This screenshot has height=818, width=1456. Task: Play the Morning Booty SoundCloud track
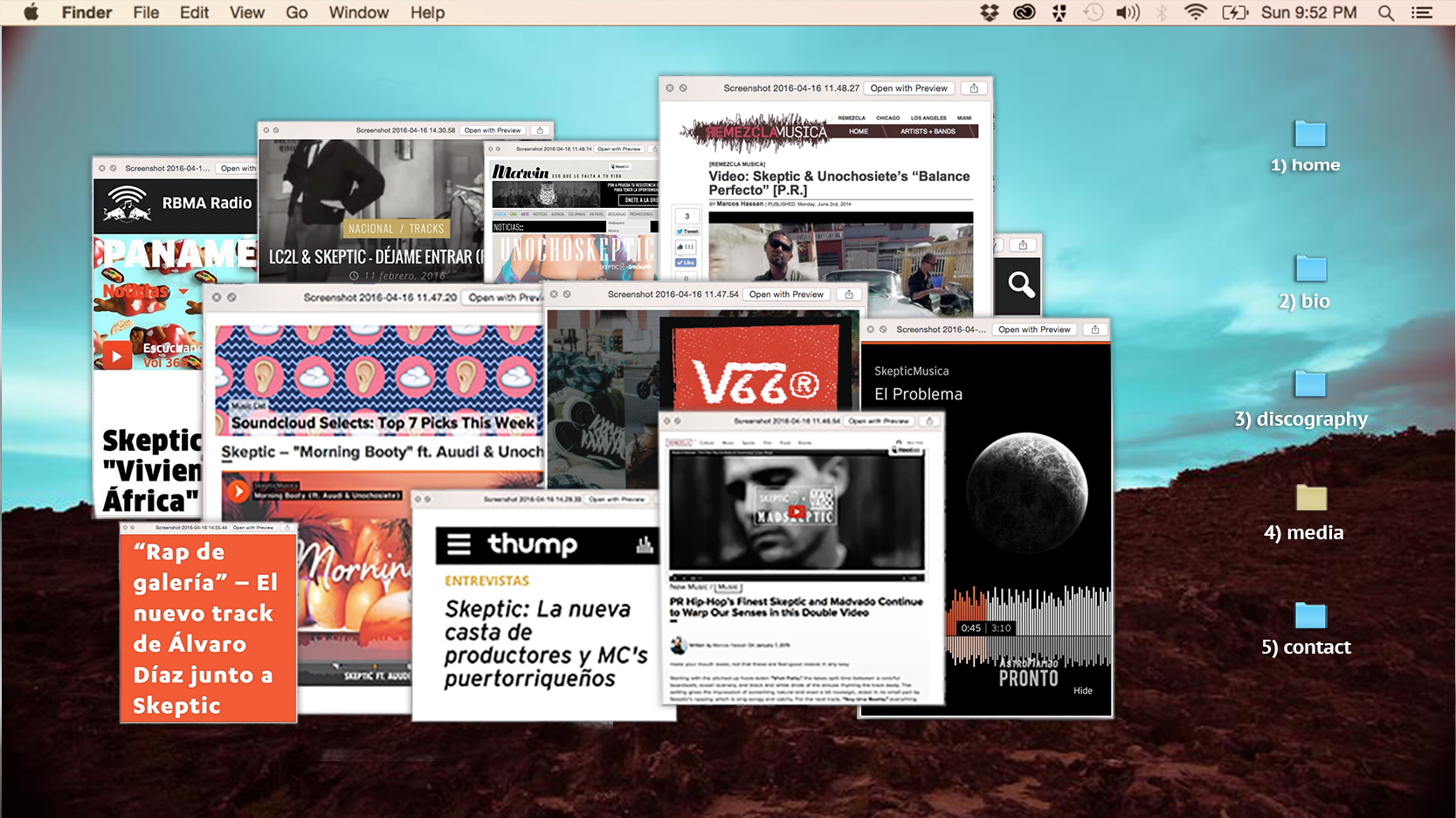[x=238, y=492]
